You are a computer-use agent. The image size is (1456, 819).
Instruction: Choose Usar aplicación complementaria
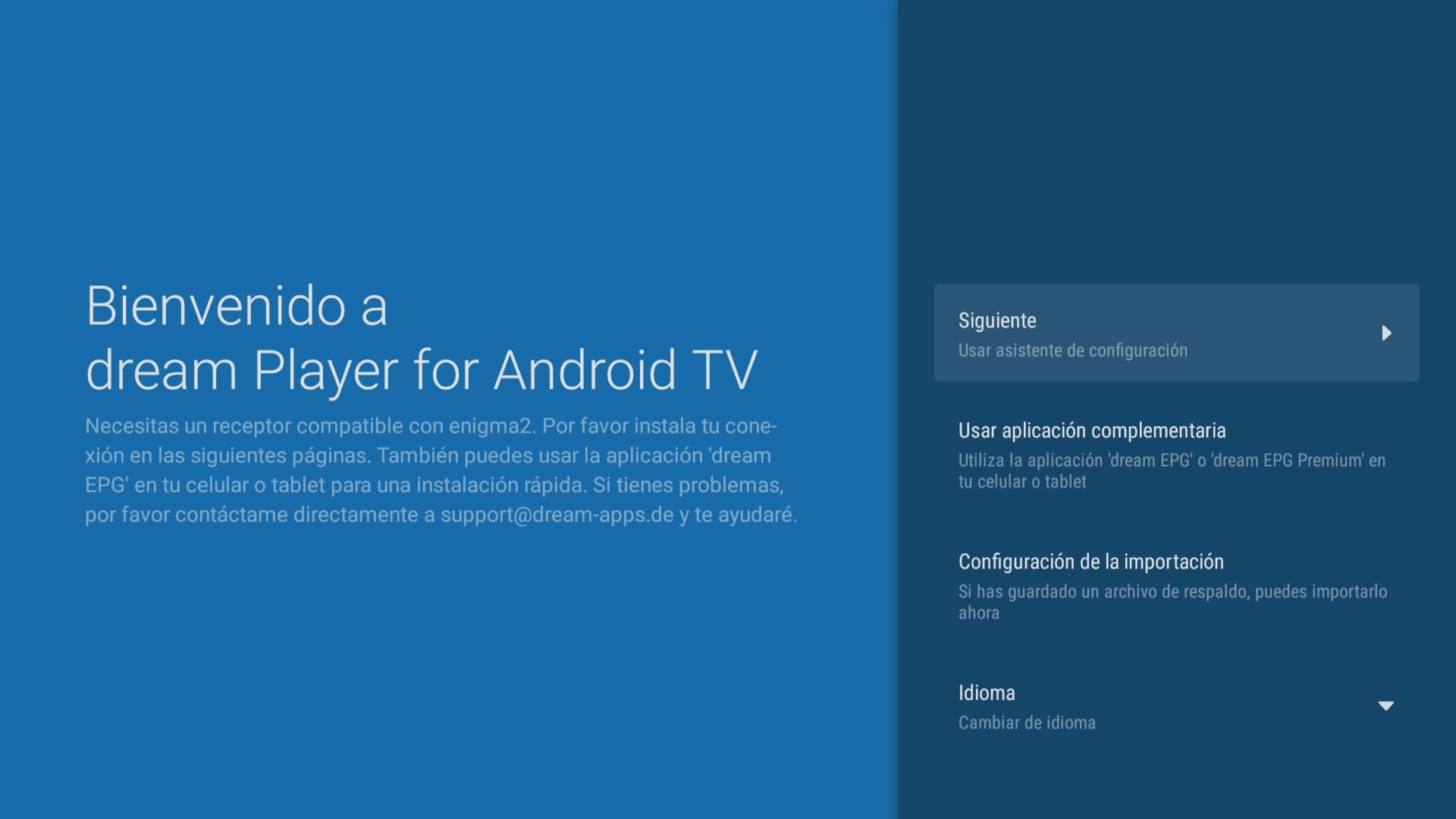pyautogui.click(x=1091, y=431)
